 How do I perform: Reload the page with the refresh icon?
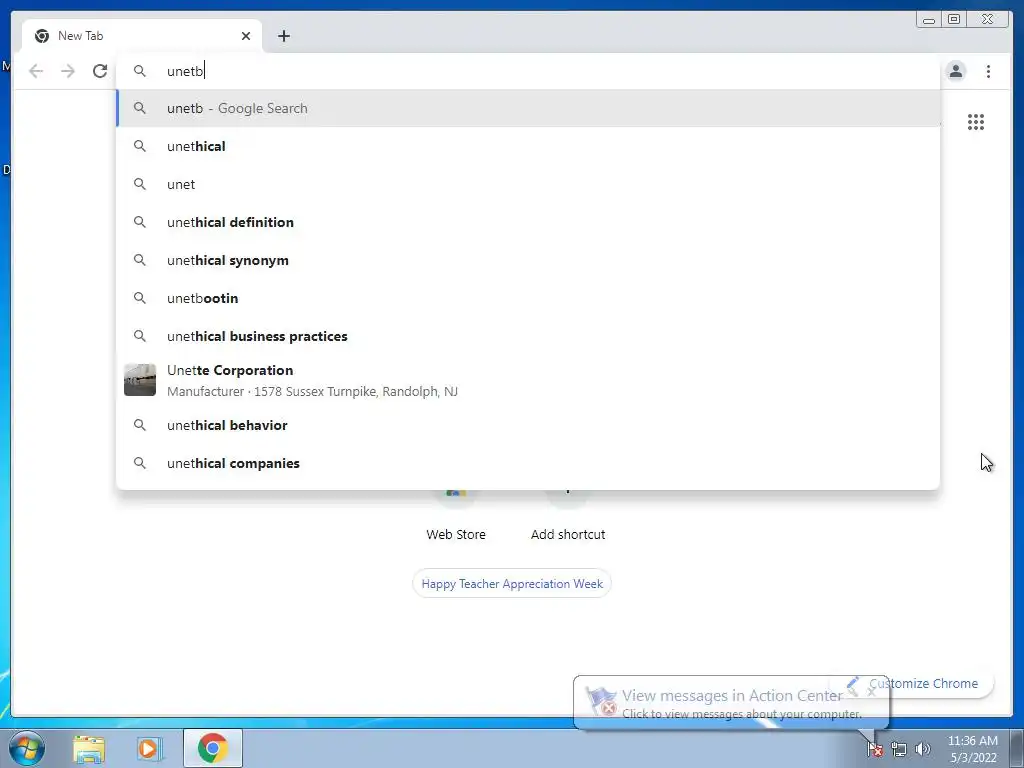coord(100,71)
